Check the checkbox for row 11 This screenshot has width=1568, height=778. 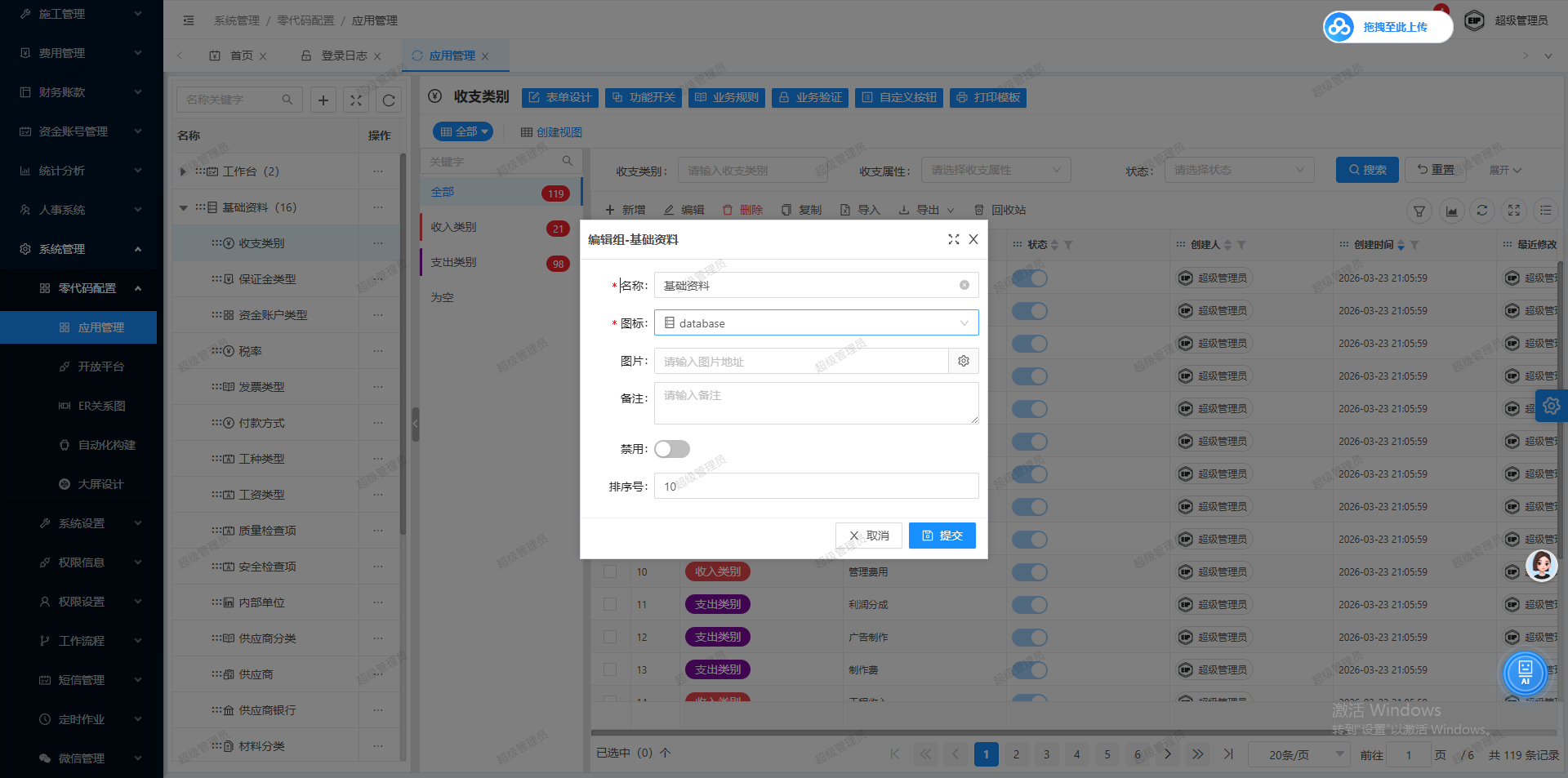click(x=610, y=604)
